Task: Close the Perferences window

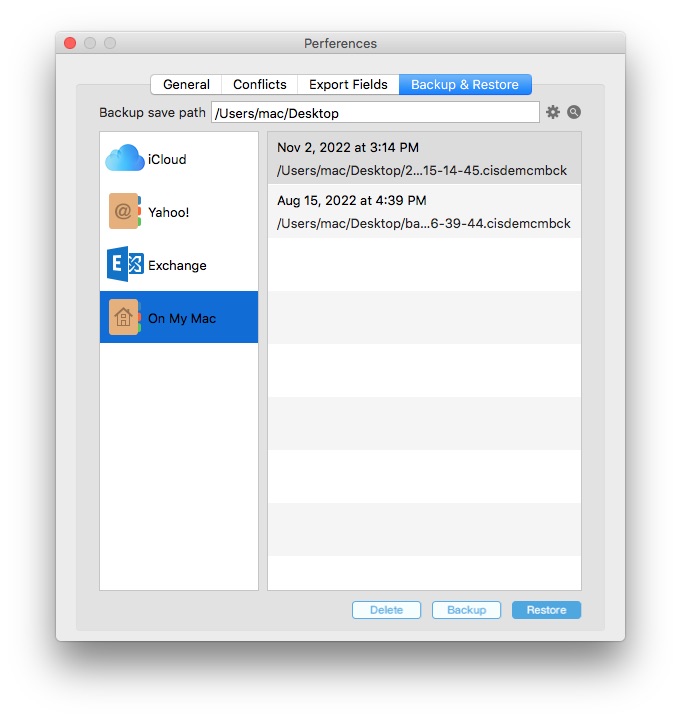Action: pos(70,43)
